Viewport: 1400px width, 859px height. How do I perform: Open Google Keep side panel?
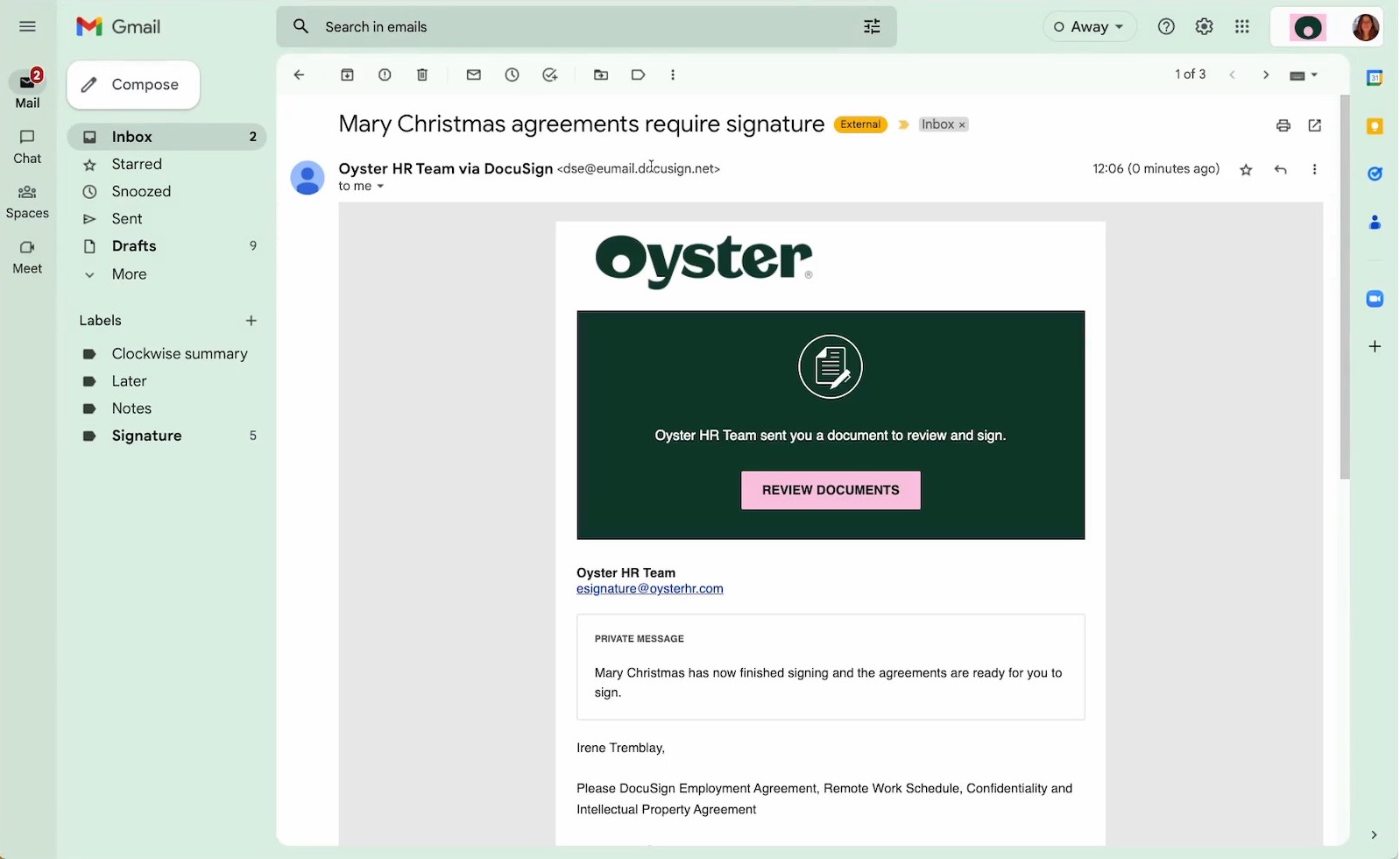[x=1375, y=126]
